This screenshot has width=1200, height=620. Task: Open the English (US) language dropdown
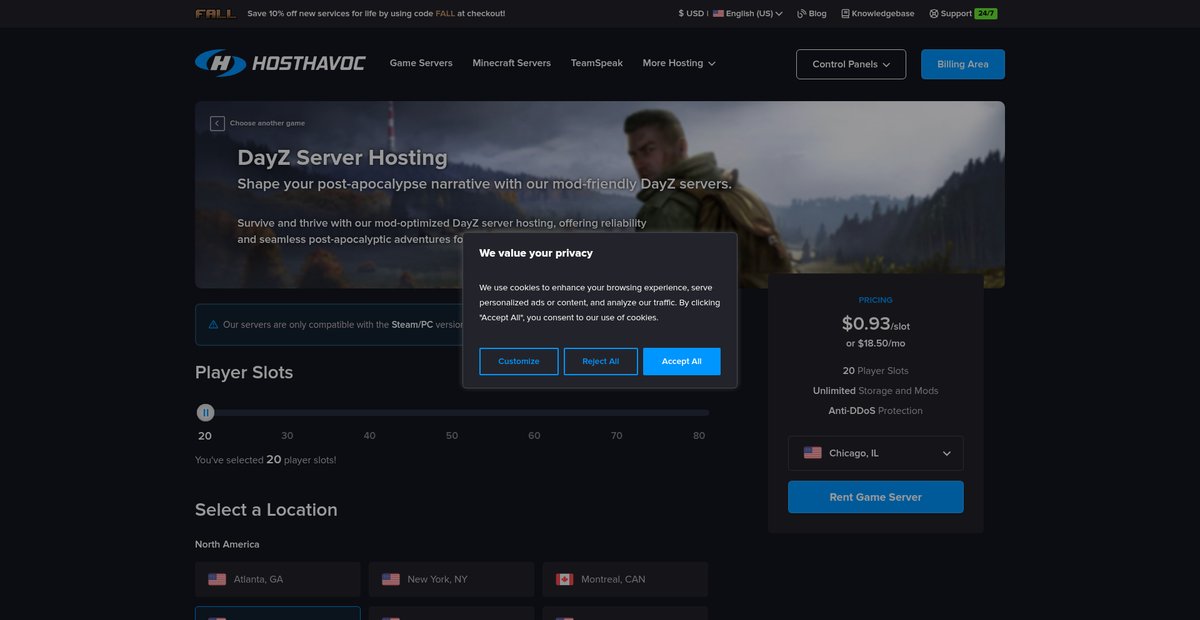pyautogui.click(x=748, y=14)
